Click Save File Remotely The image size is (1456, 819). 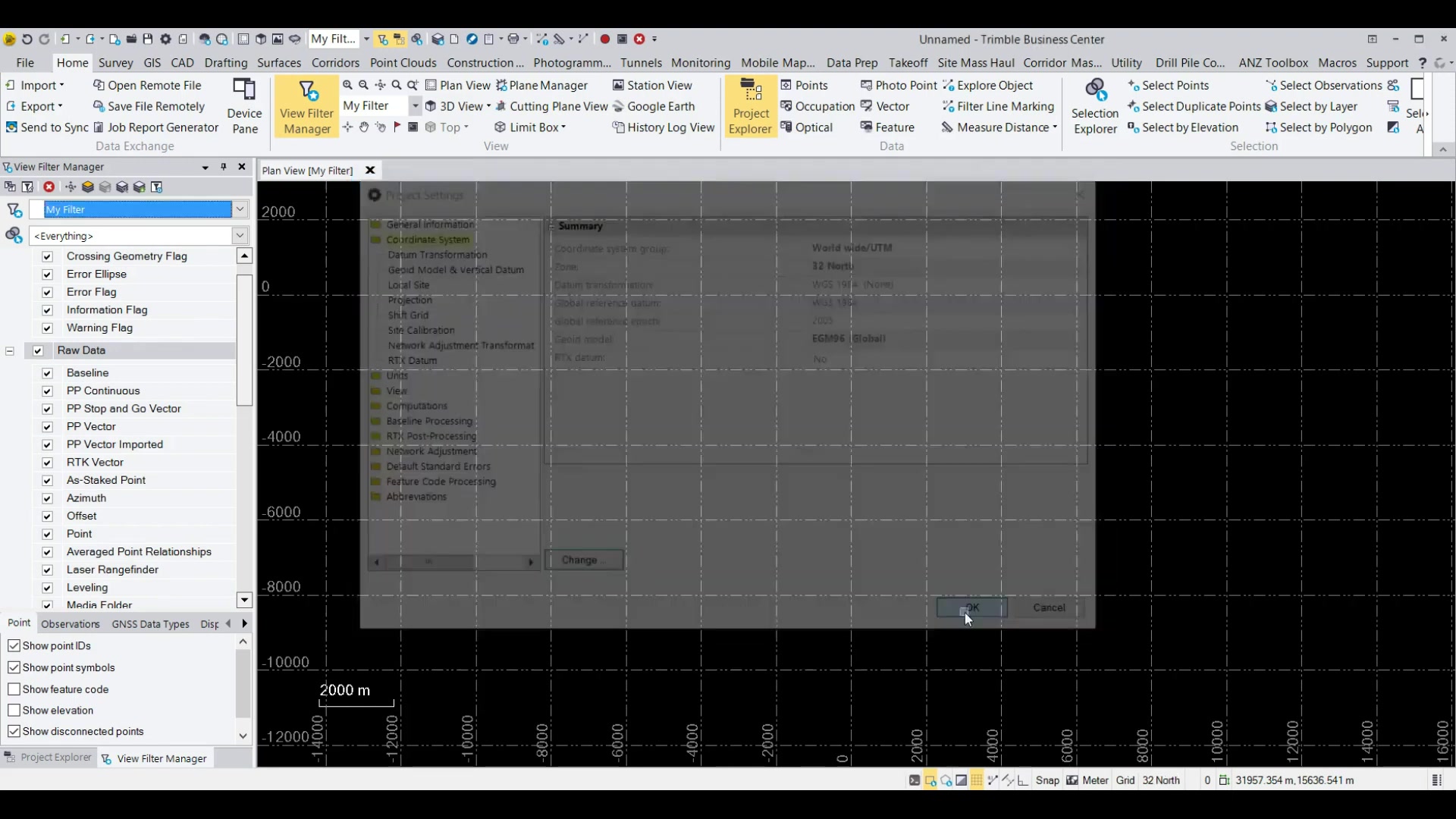[149, 107]
